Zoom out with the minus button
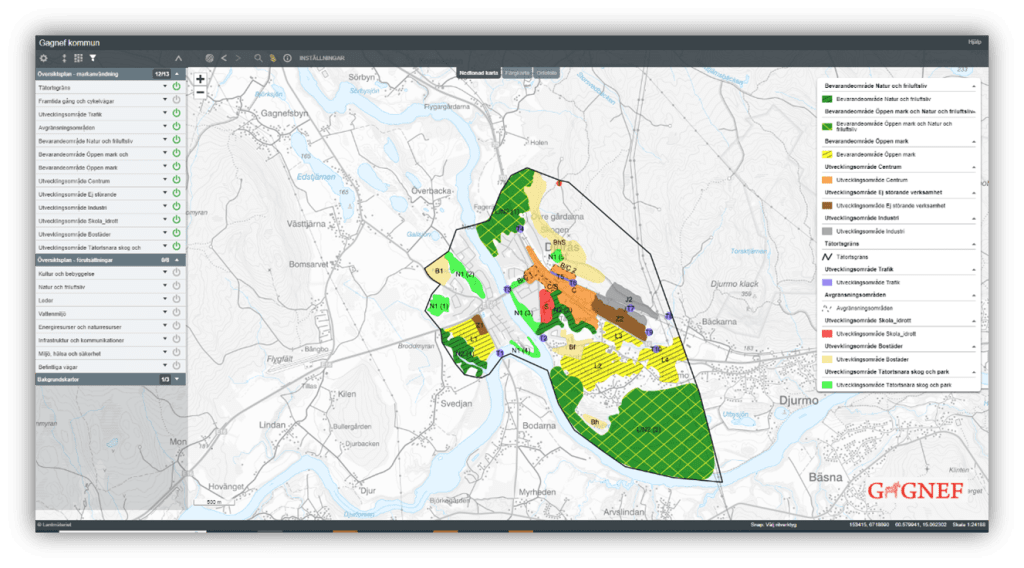 [x=200, y=91]
